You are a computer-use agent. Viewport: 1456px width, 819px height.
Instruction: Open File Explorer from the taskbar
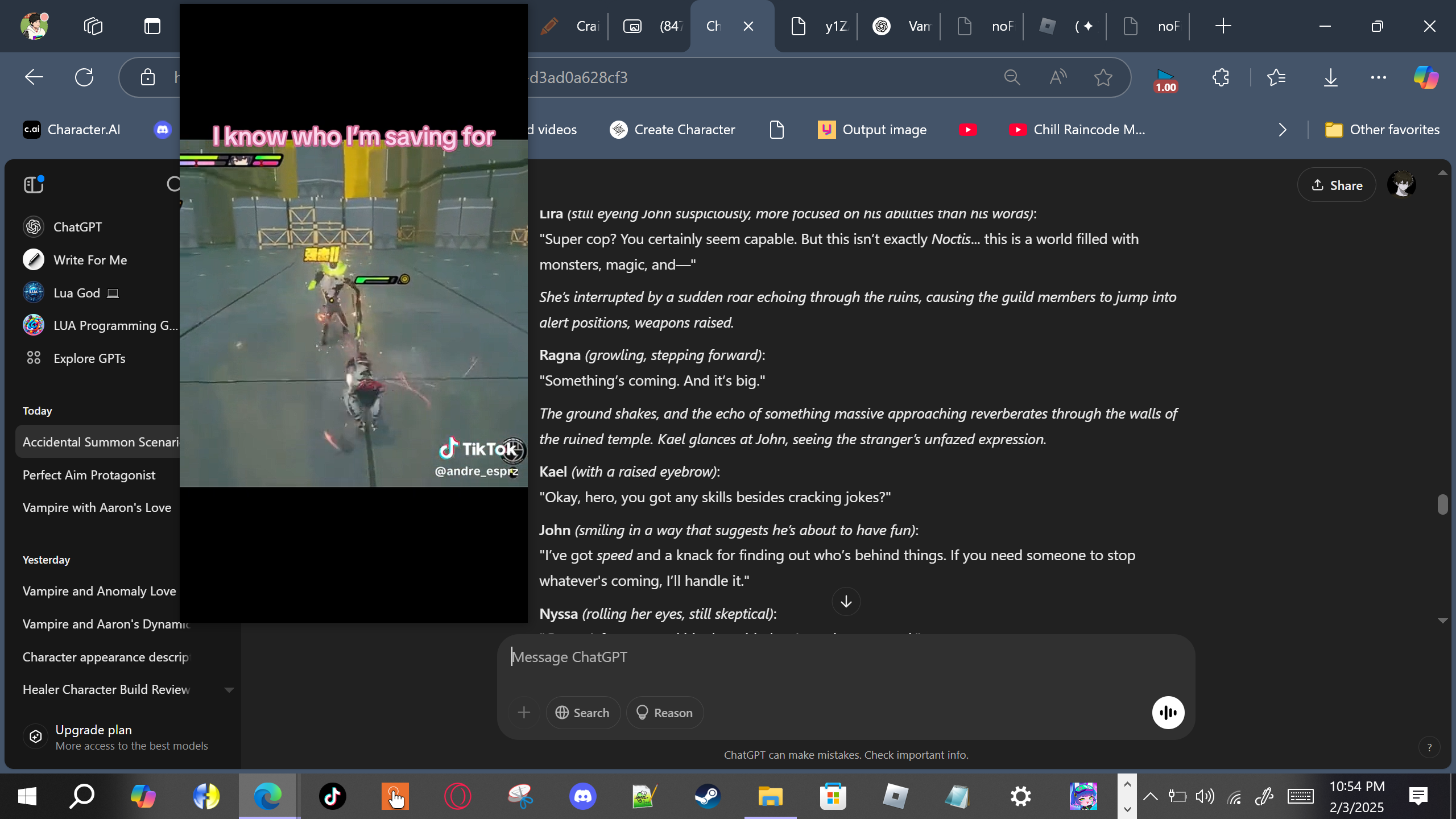(770, 796)
